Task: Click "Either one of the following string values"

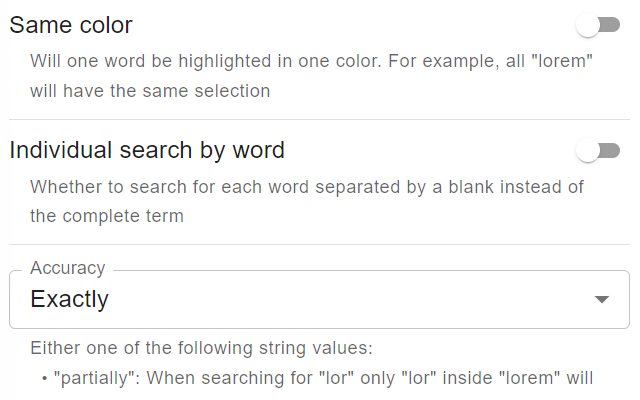Action: [x=201, y=348]
